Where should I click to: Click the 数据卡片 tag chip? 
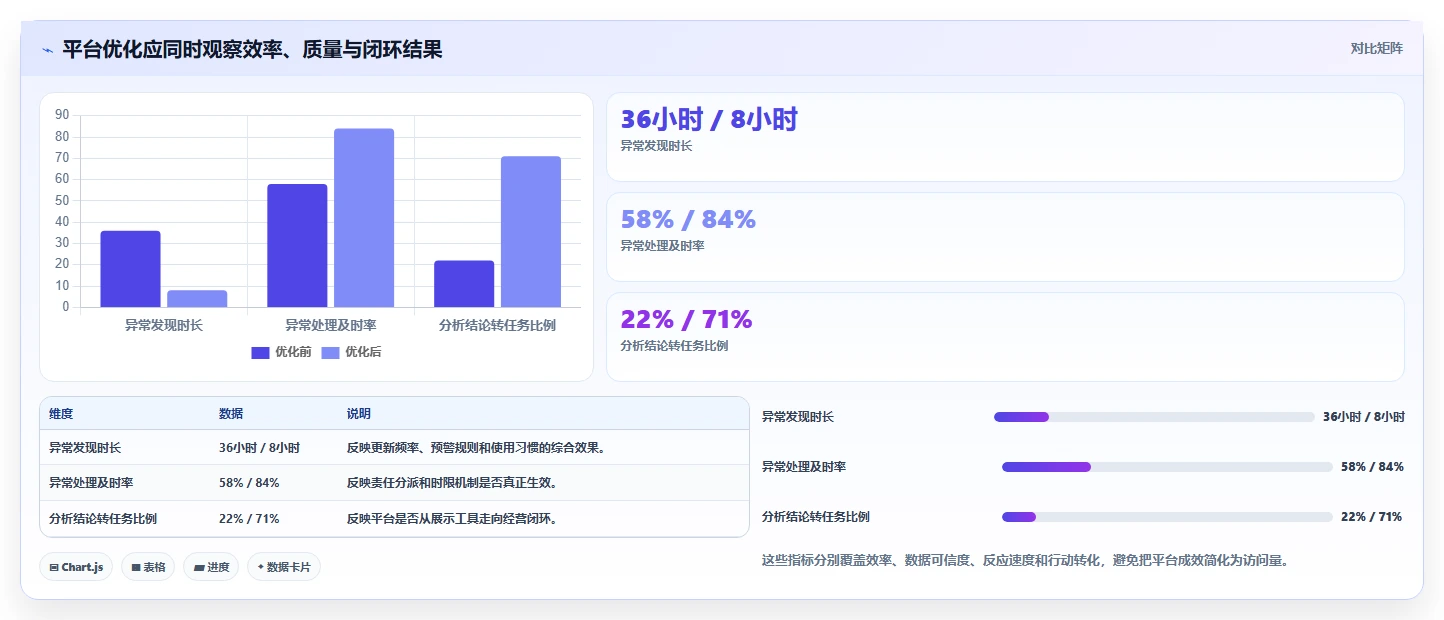[x=284, y=567]
